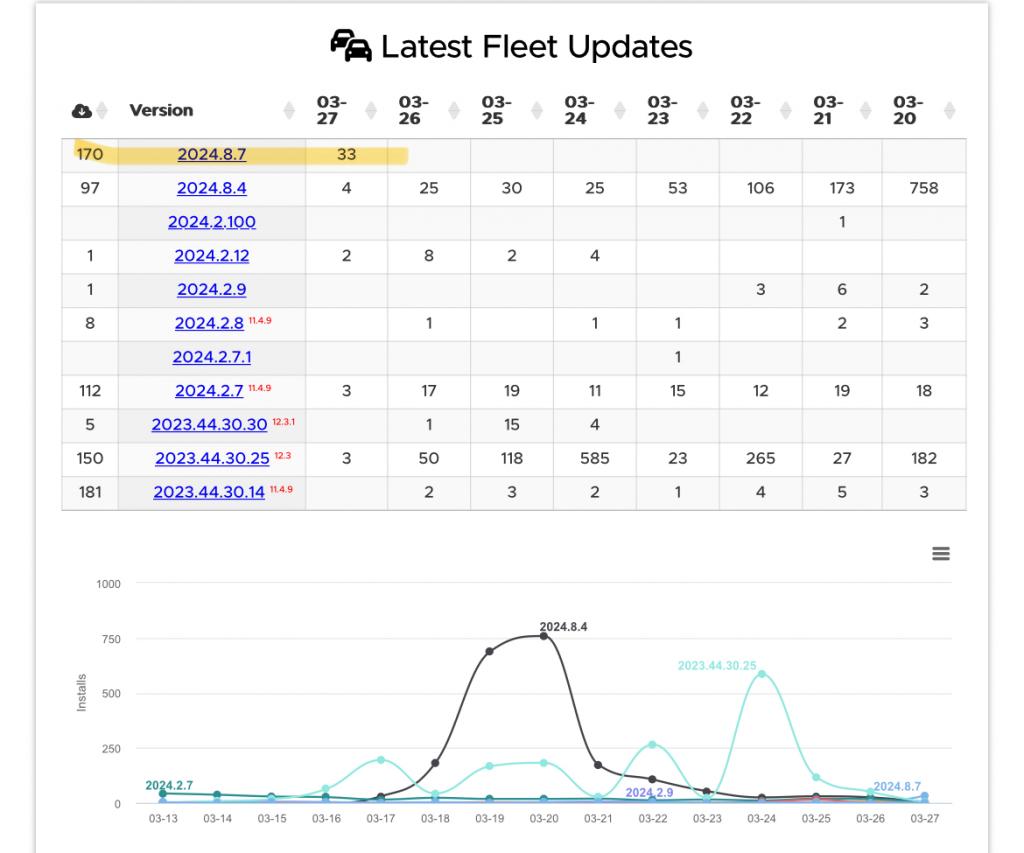Sort the 03-22 column using its arrows
This screenshot has height=853, width=1024.
pyautogui.click(x=786, y=110)
